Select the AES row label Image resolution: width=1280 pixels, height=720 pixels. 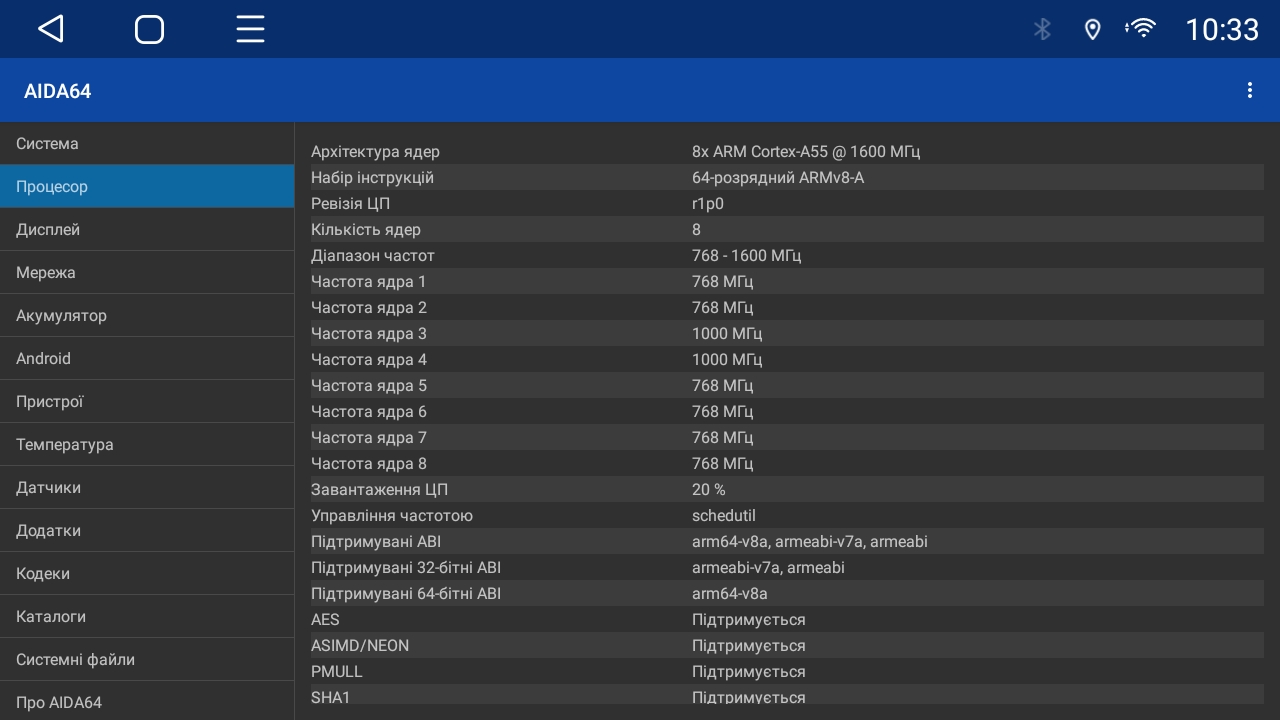(x=325, y=620)
